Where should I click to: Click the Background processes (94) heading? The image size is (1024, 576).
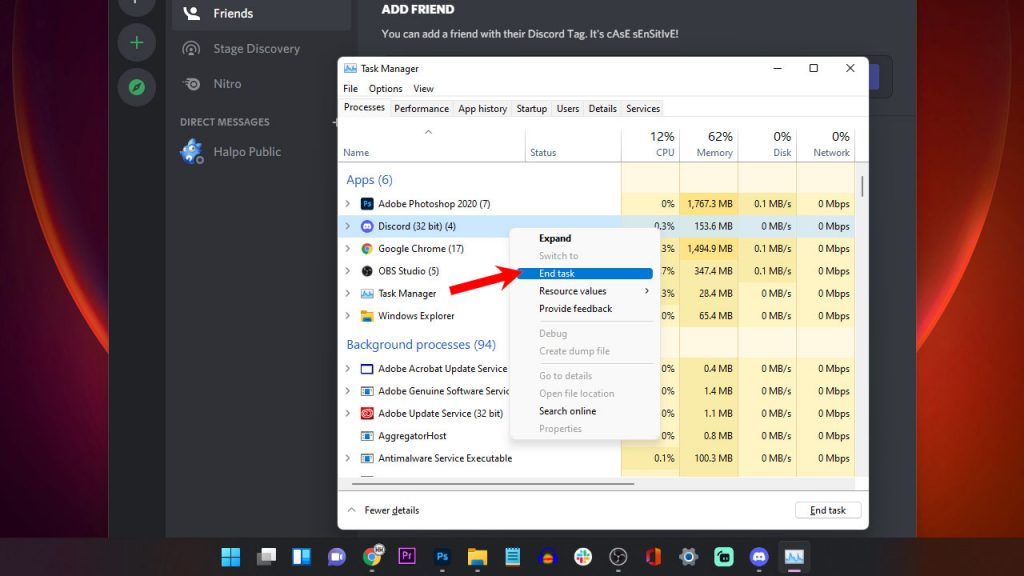[x=421, y=344]
